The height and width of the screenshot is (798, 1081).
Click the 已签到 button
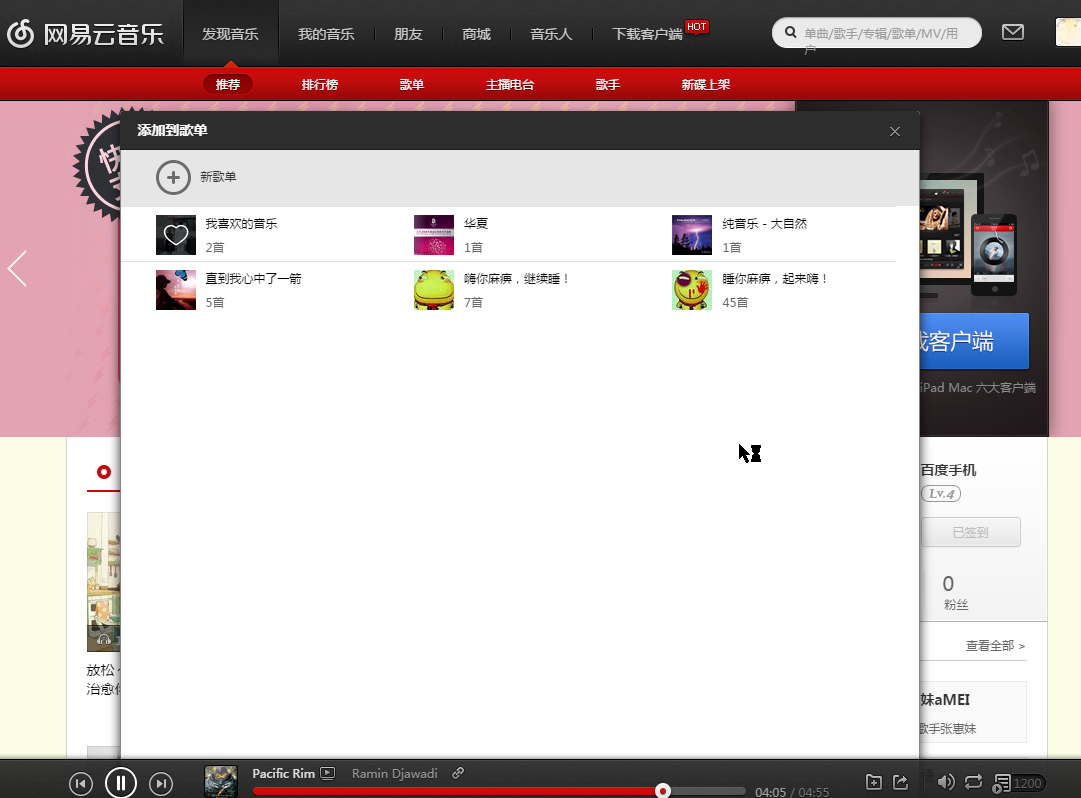click(x=971, y=532)
